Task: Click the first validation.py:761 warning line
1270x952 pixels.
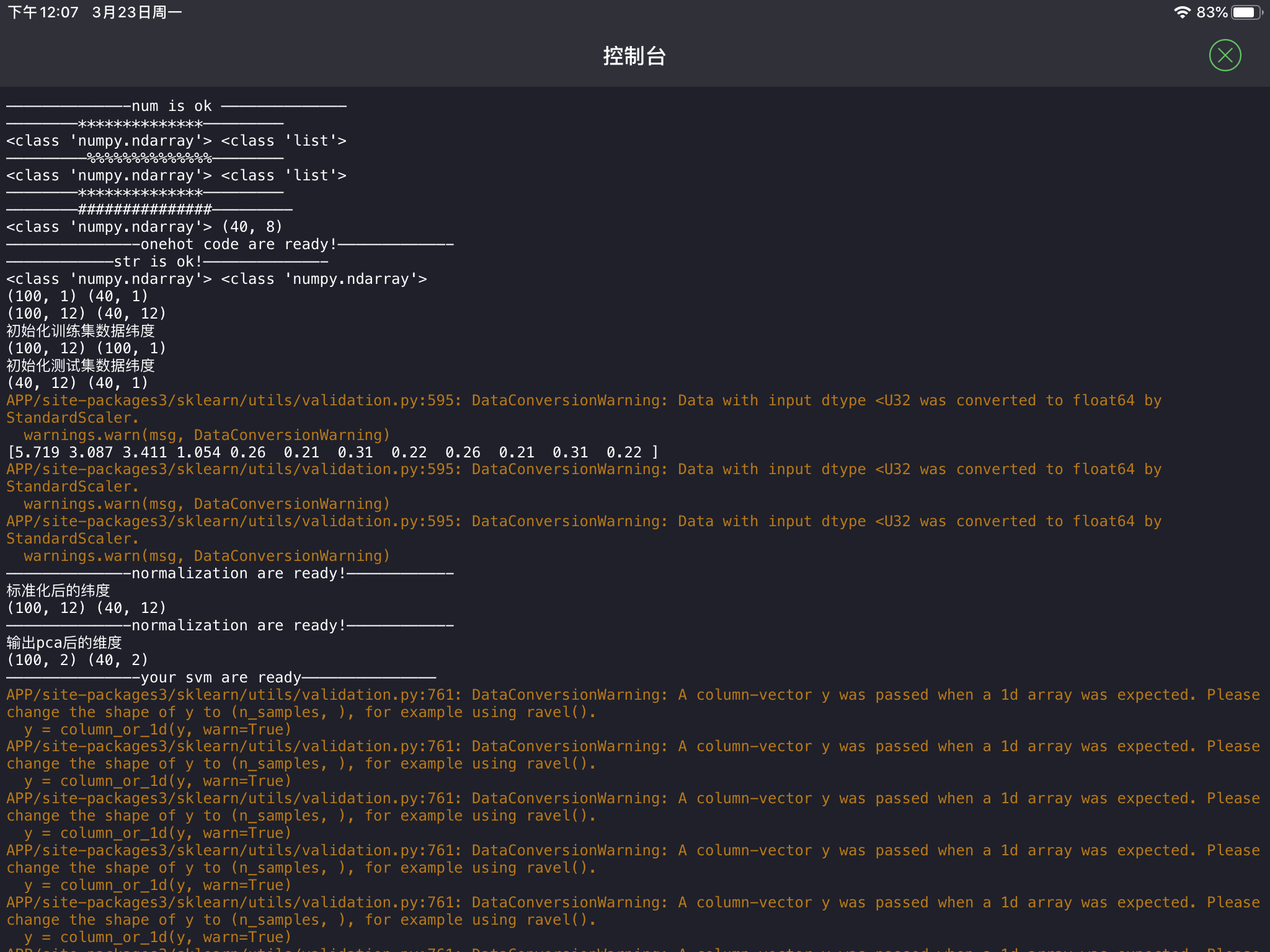Action: 633,695
